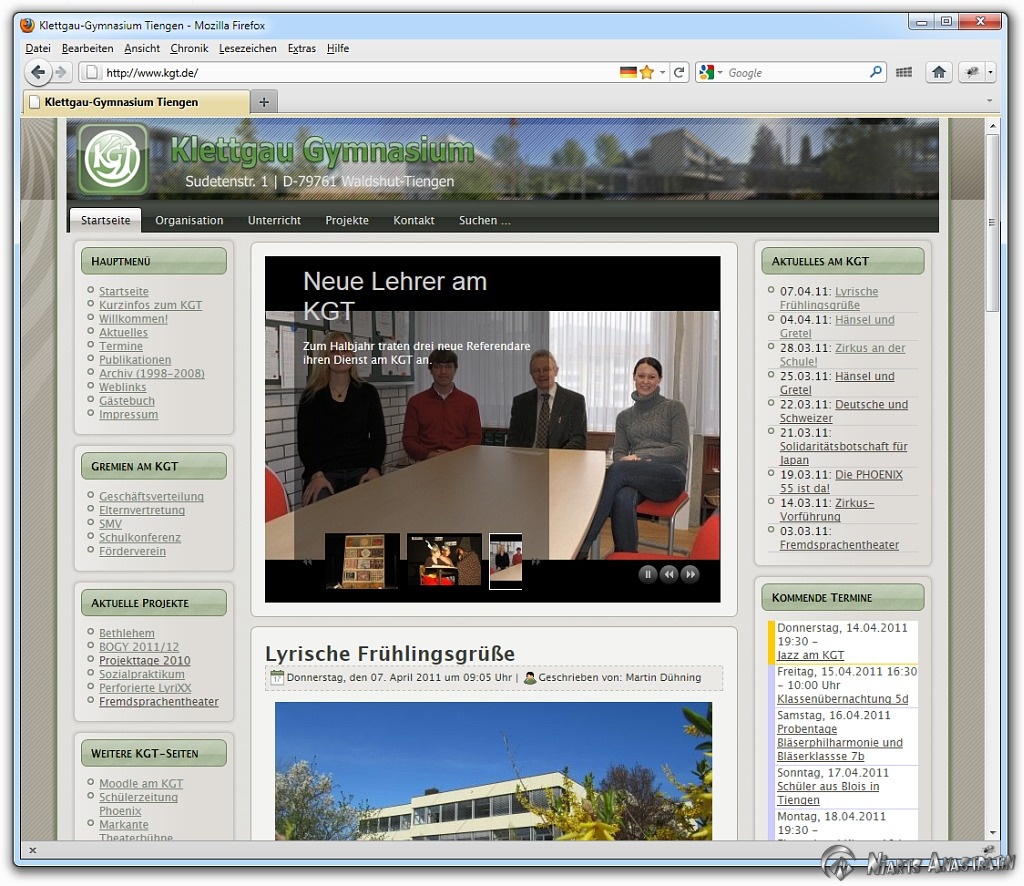Viewport: 1024px width, 886px height.
Task: Open the Gästebuch link in Hauptmenü
Action: pyautogui.click(x=128, y=401)
